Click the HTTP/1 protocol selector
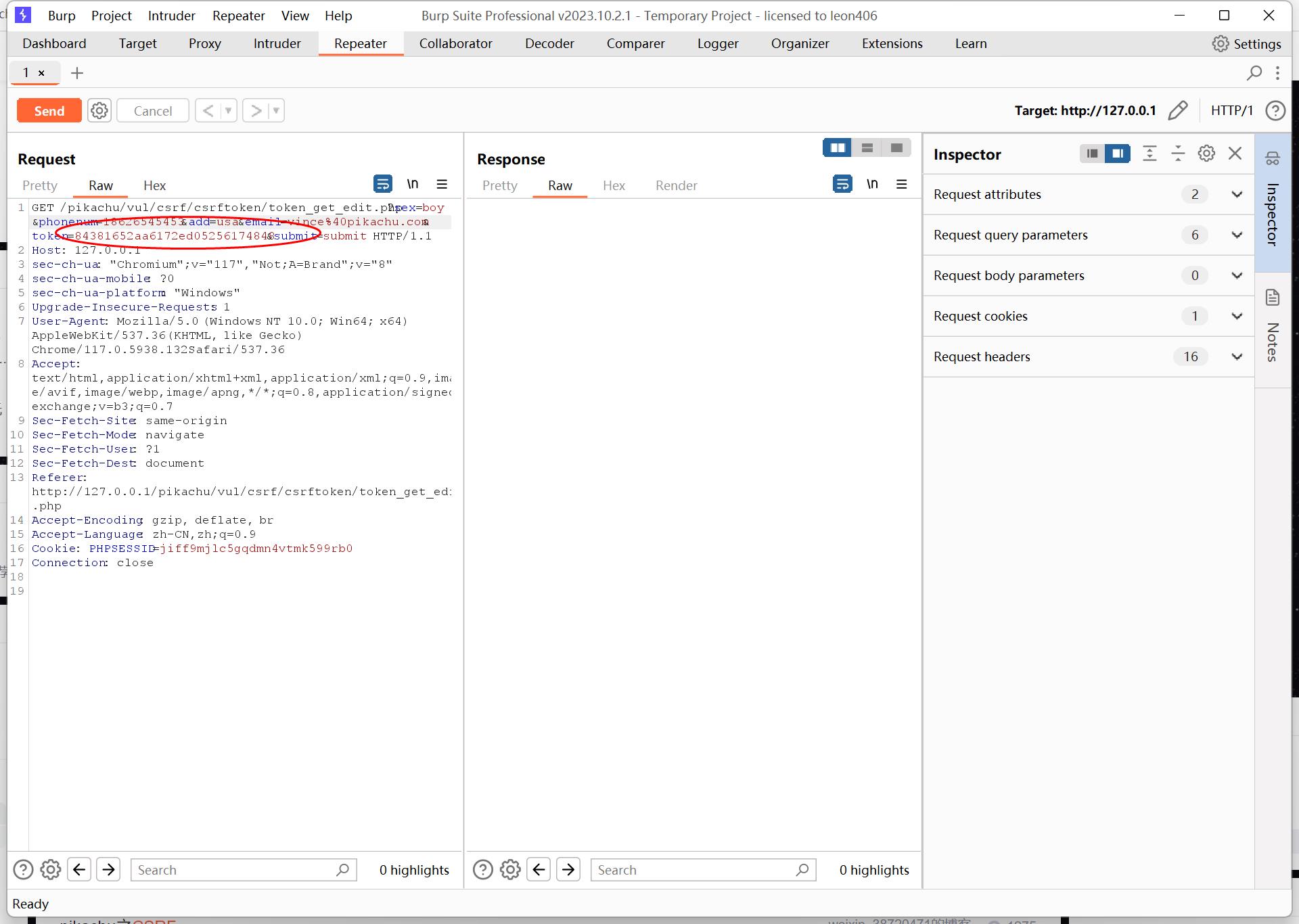This screenshot has height=924, width=1299. click(x=1231, y=110)
